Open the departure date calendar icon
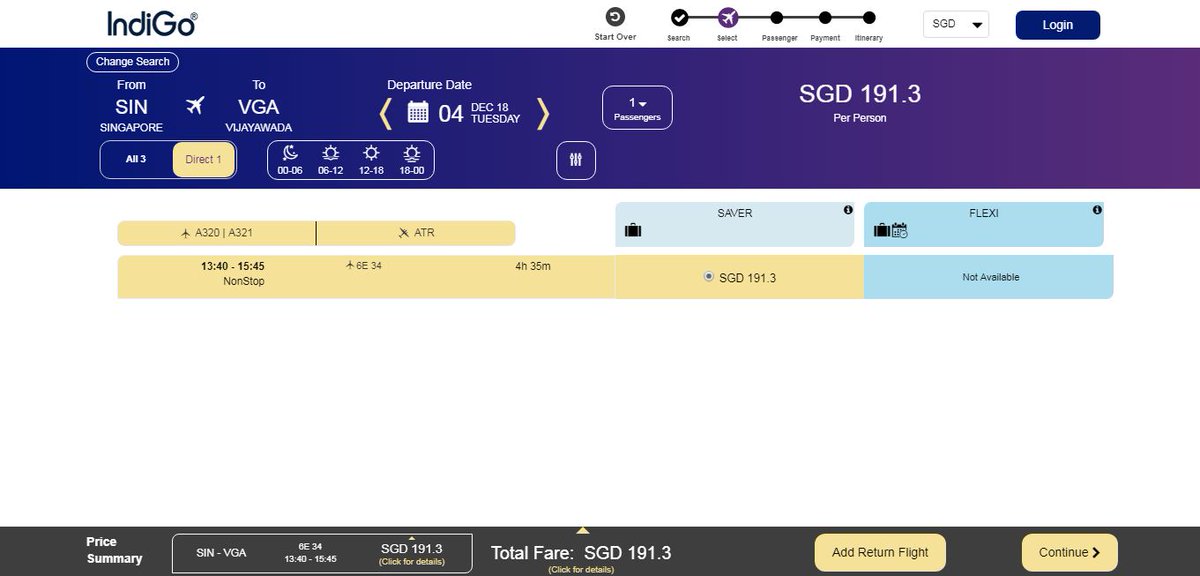The image size is (1200, 576). pyautogui.click(x=418, y=112)
